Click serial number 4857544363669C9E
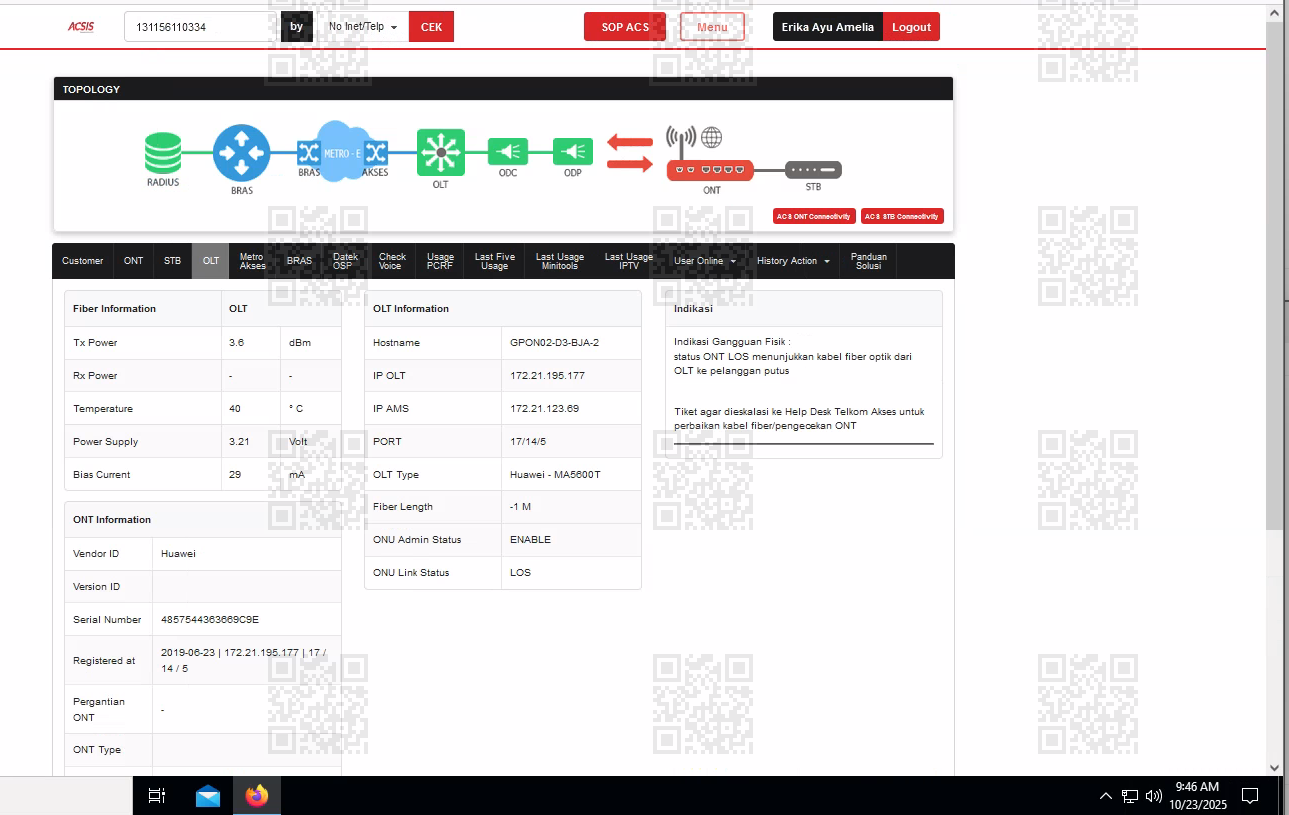Viewport: 1289px width, 815px height. tap(210, 620)
